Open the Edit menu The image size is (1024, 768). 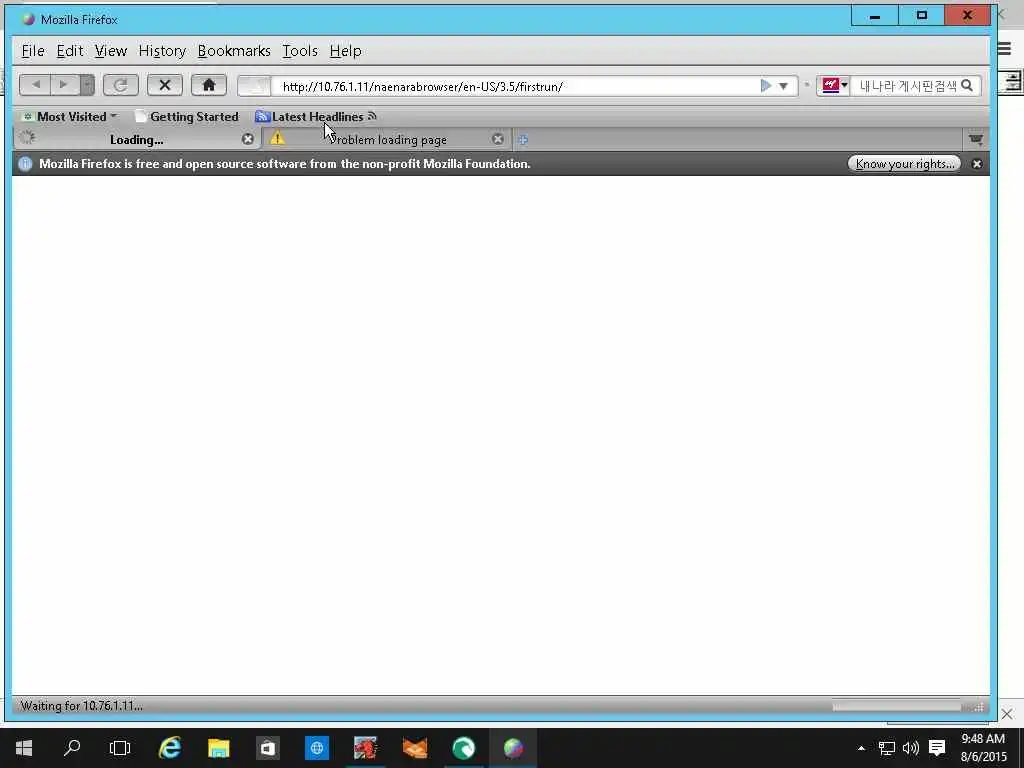[70, 51]
